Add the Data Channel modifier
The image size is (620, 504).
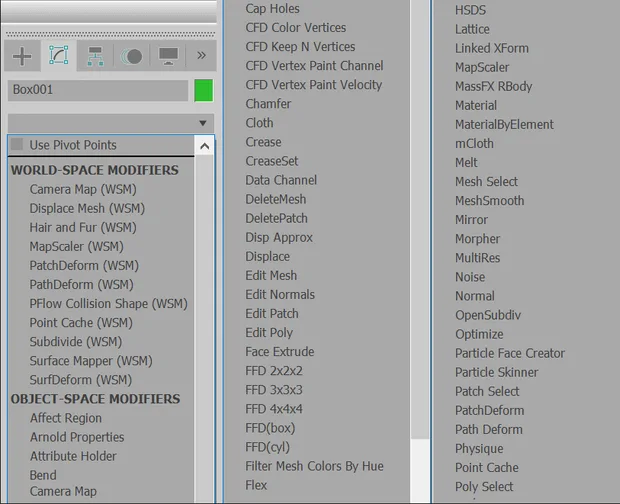pyautogui.click(x=281, y=180)
